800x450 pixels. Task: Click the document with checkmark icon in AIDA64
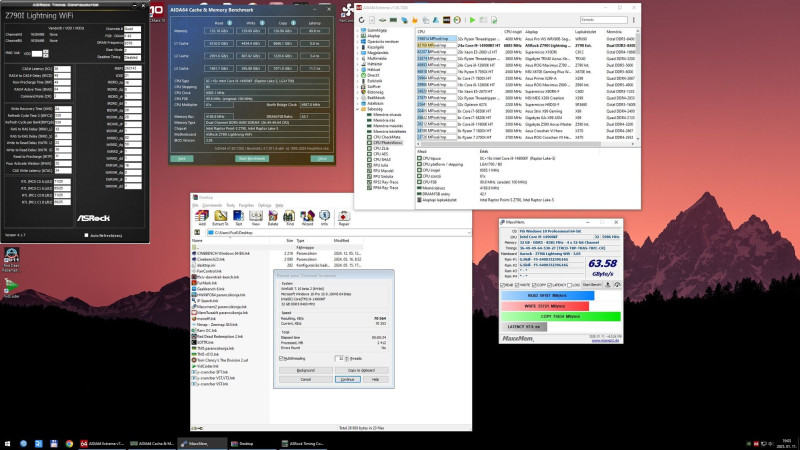(494, 20)
